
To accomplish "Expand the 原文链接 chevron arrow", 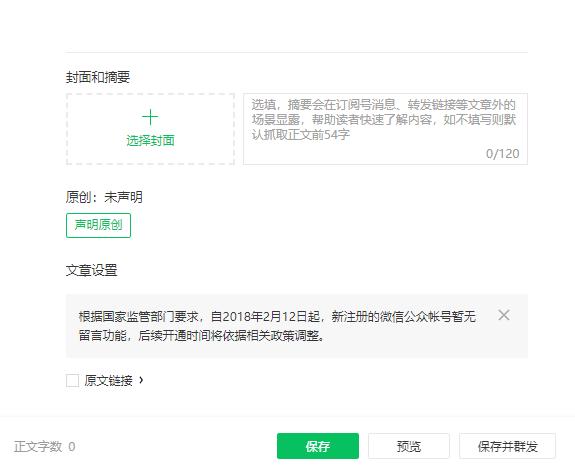I will click(x=141, y=380).
